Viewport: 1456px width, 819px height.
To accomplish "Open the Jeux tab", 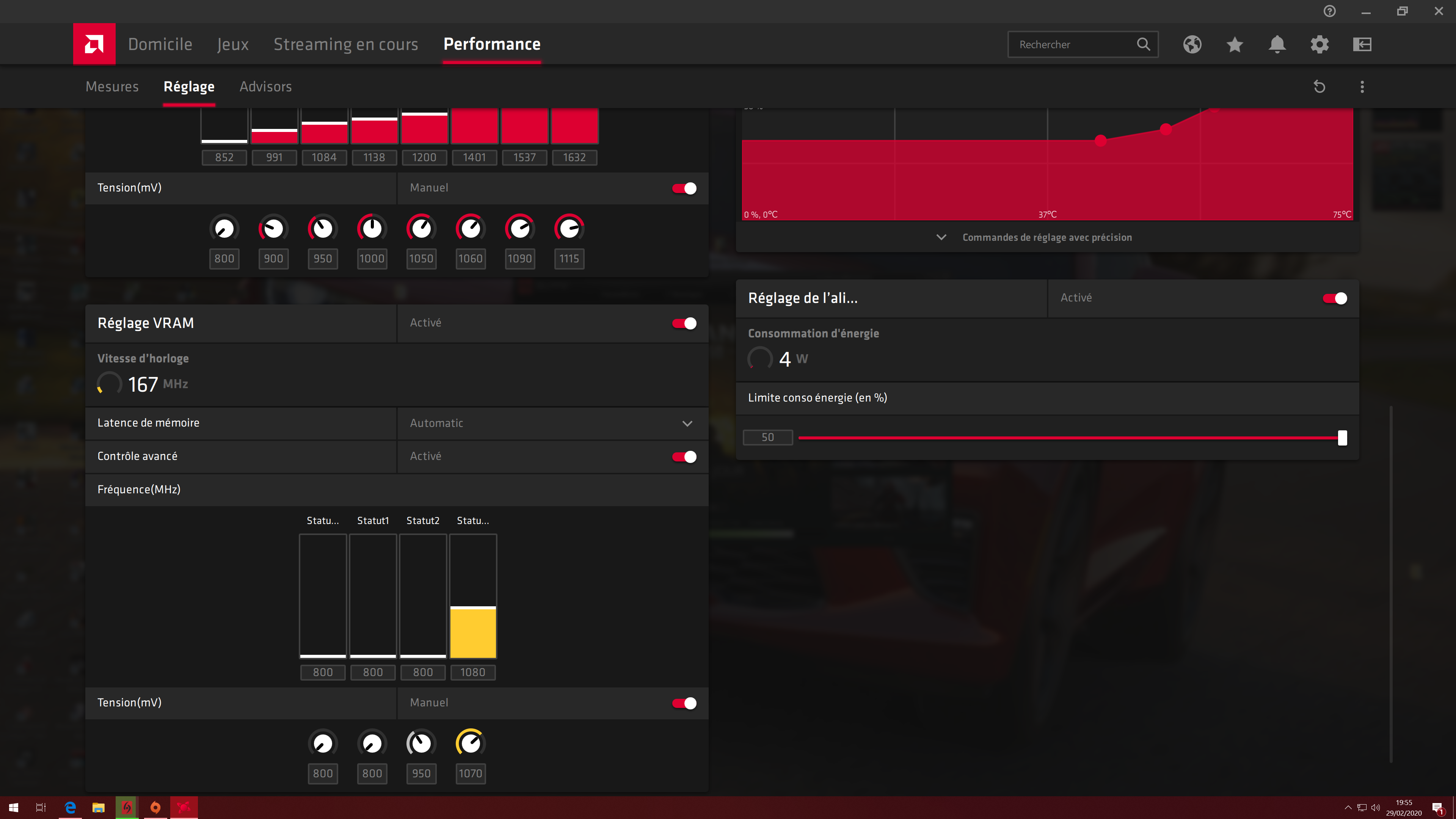I will coord(232,44).
